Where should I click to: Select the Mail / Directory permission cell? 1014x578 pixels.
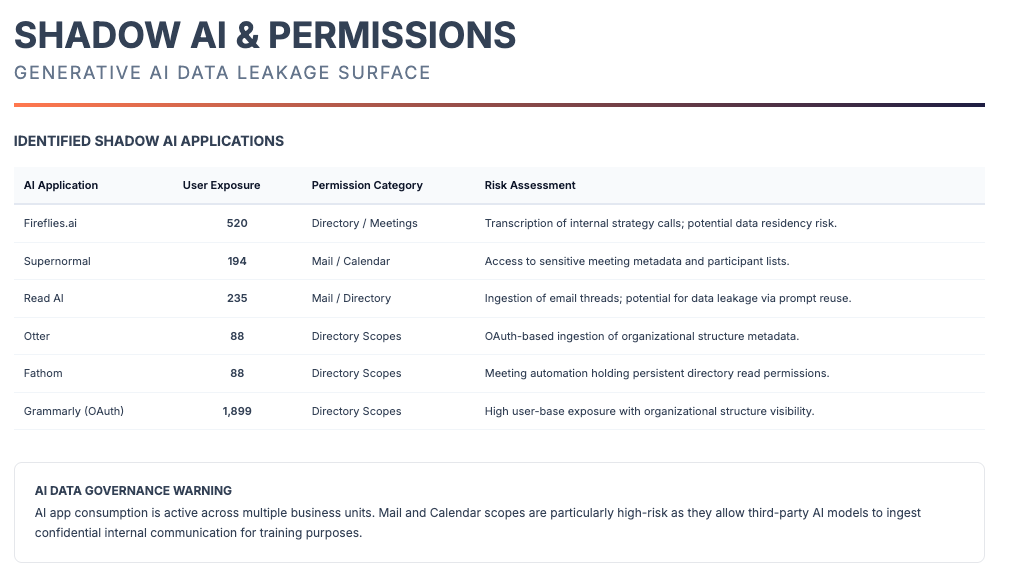coord(351,298)
